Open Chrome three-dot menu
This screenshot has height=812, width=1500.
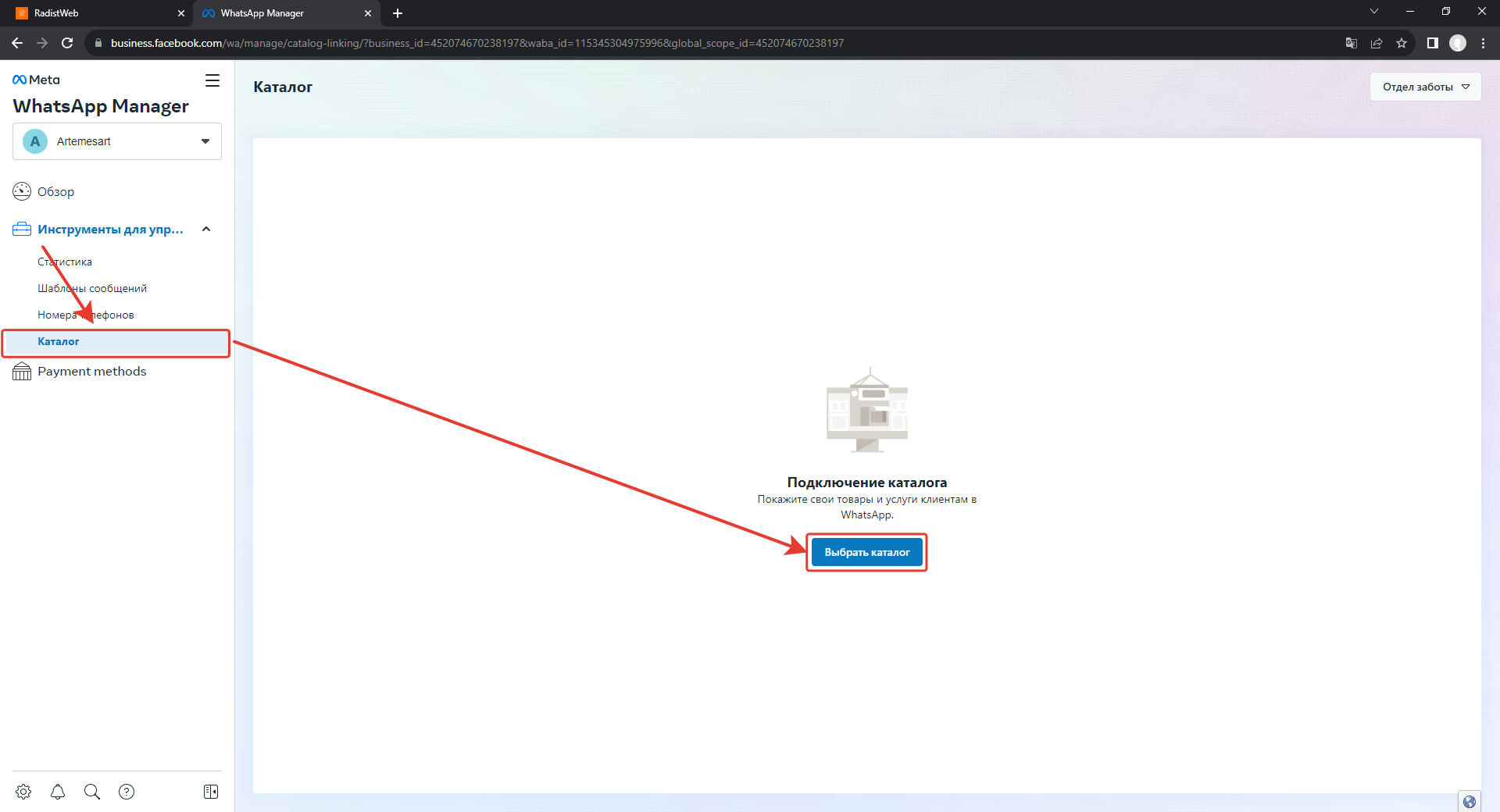tap(1484, 43)
